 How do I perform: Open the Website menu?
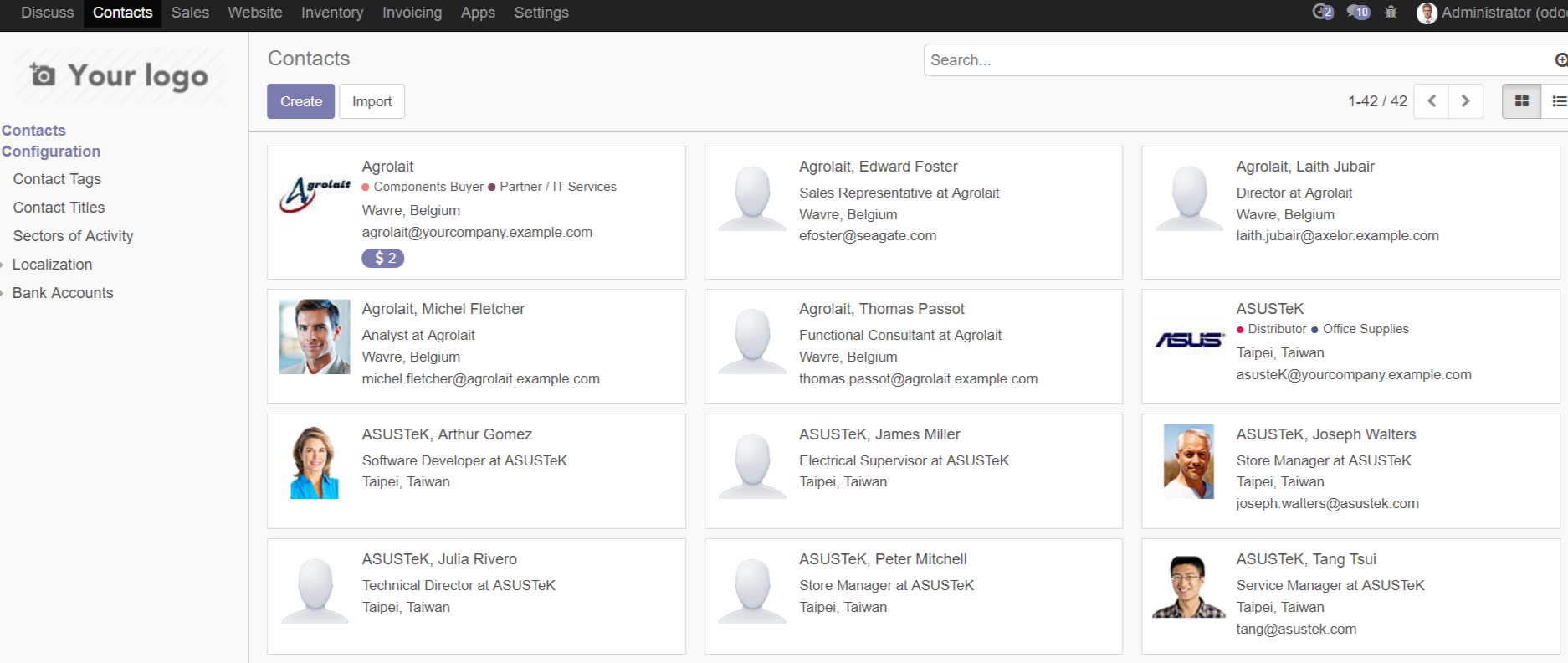[255, 13]
